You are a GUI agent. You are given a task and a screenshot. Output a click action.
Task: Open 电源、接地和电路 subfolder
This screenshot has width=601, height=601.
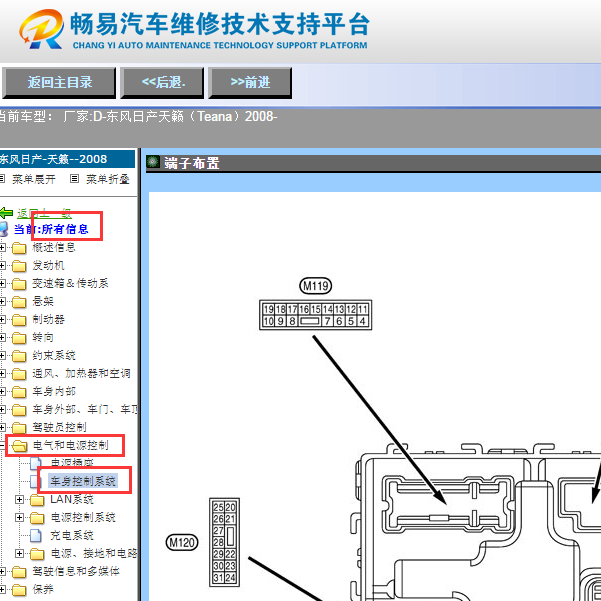94,553
